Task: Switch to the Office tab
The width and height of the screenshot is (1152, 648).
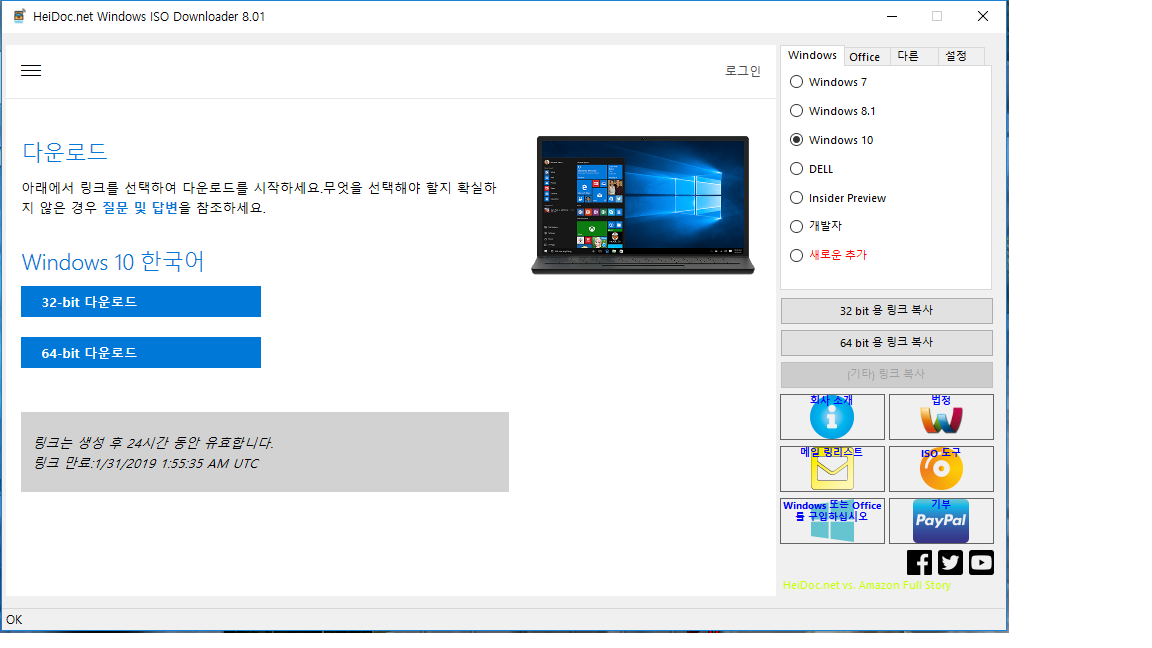Action: coord(865,57)
